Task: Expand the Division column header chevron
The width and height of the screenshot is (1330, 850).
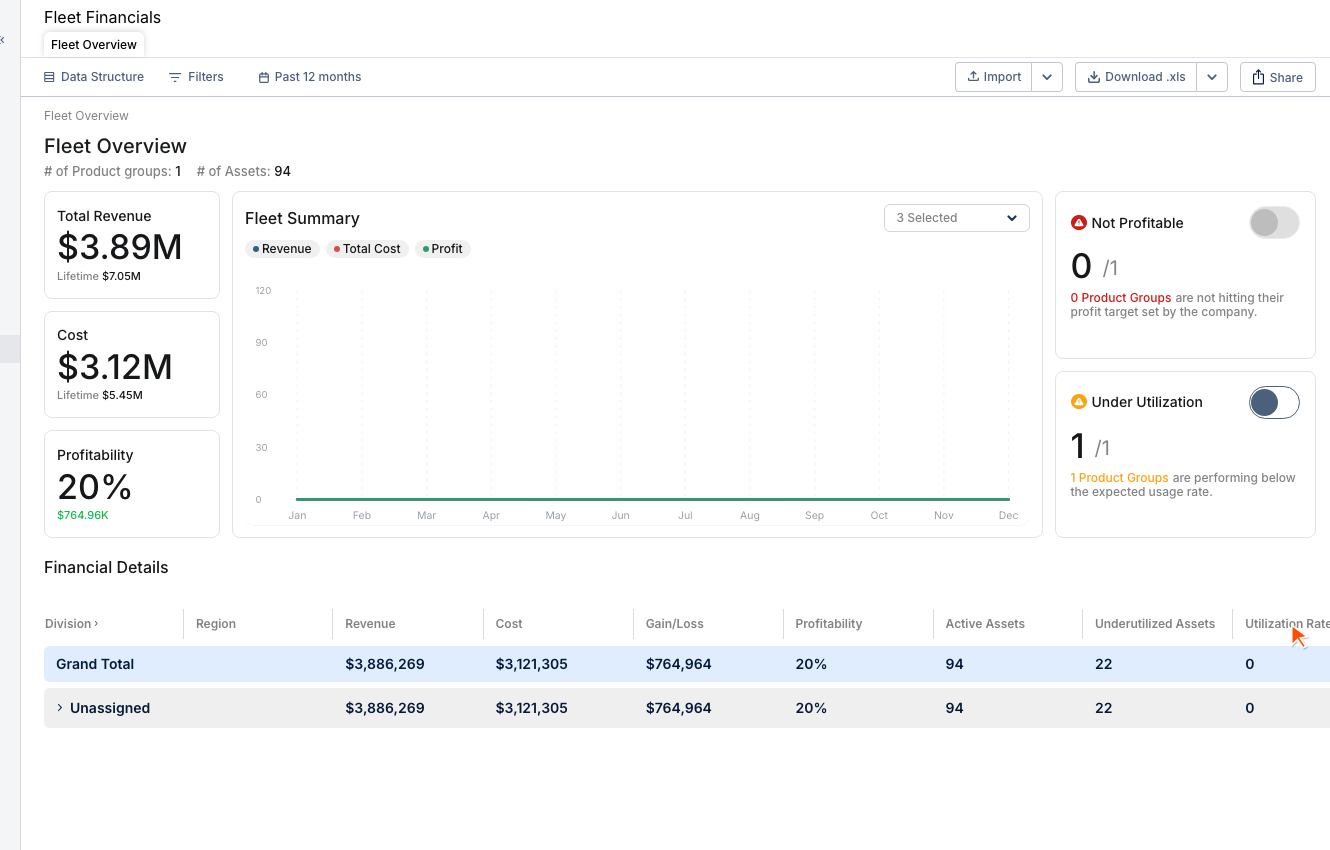Action: pos(96,624)
